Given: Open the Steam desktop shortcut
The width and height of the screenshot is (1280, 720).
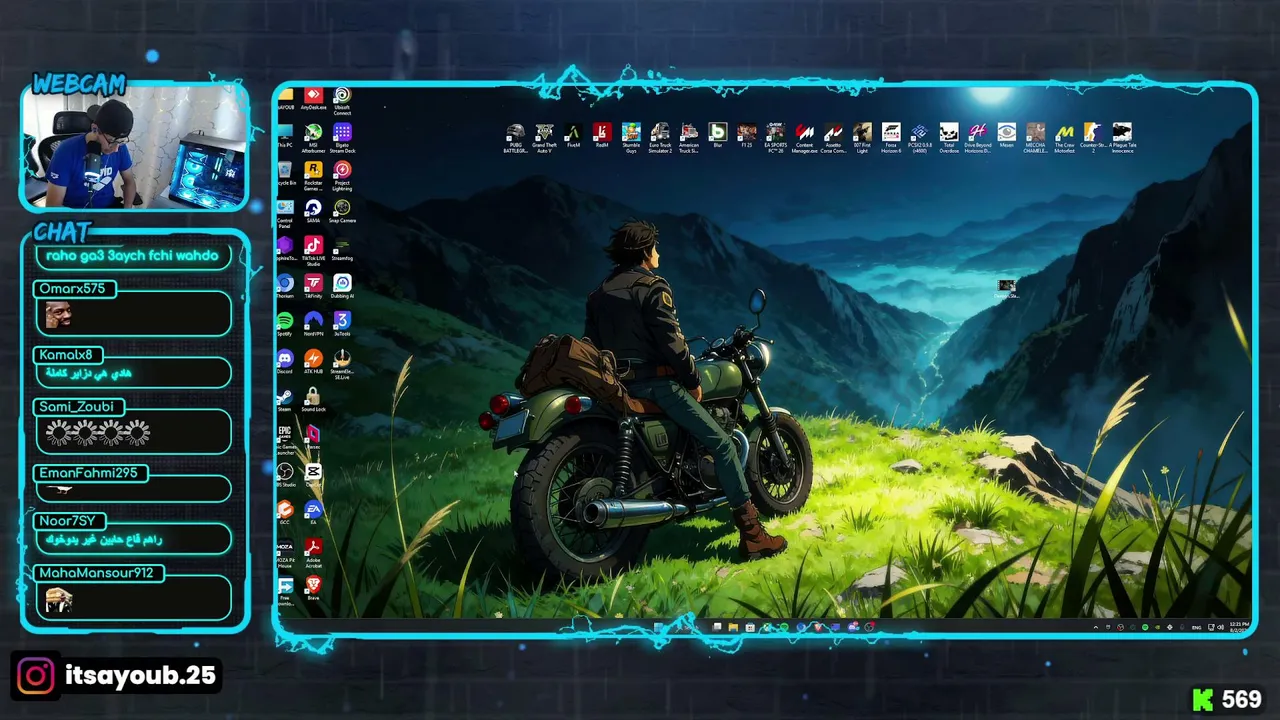Looking at the screenshot, I should [x=285, y=400].
